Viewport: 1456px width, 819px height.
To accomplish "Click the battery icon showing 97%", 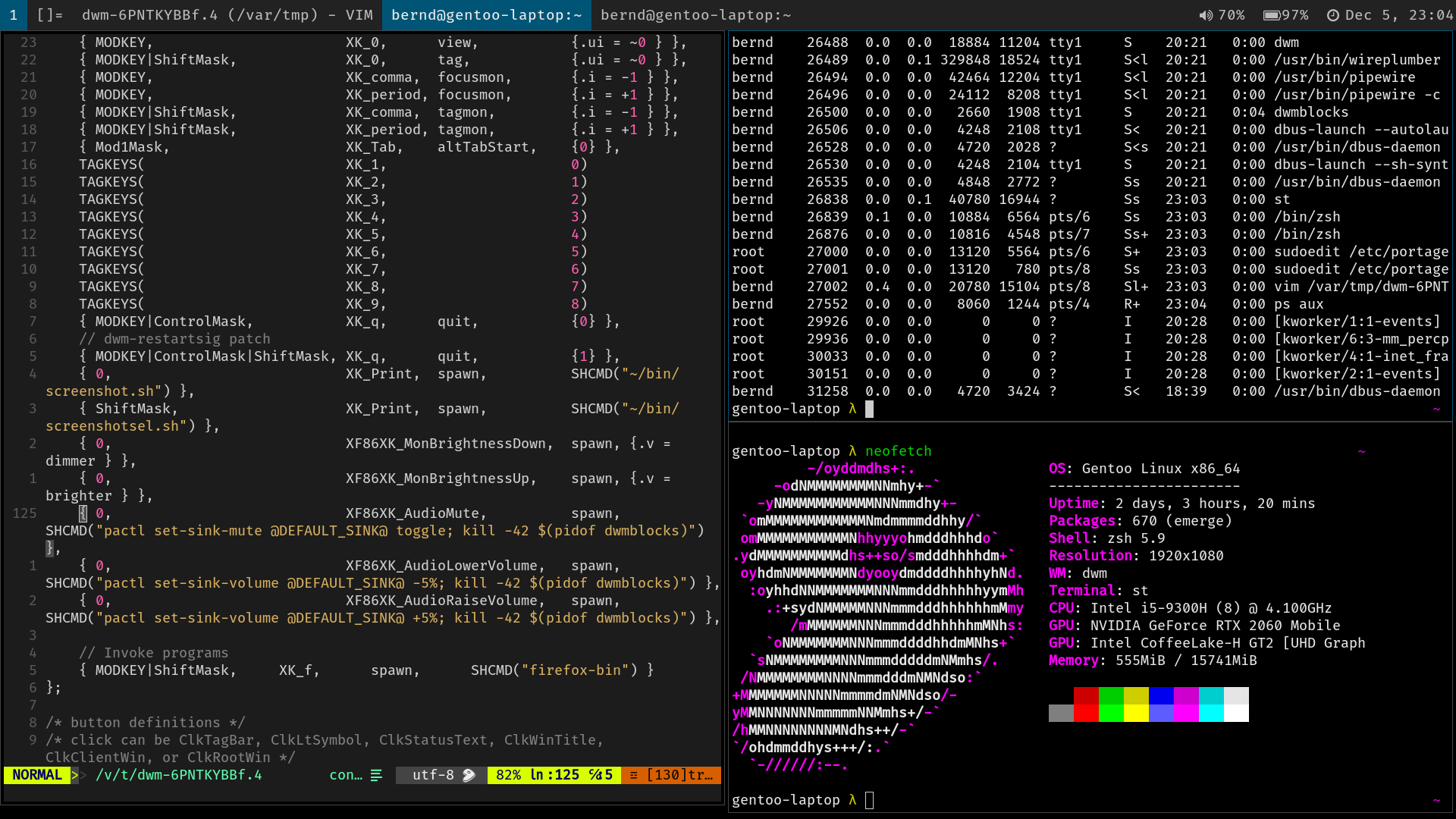I will click(x=1272, y=15).
